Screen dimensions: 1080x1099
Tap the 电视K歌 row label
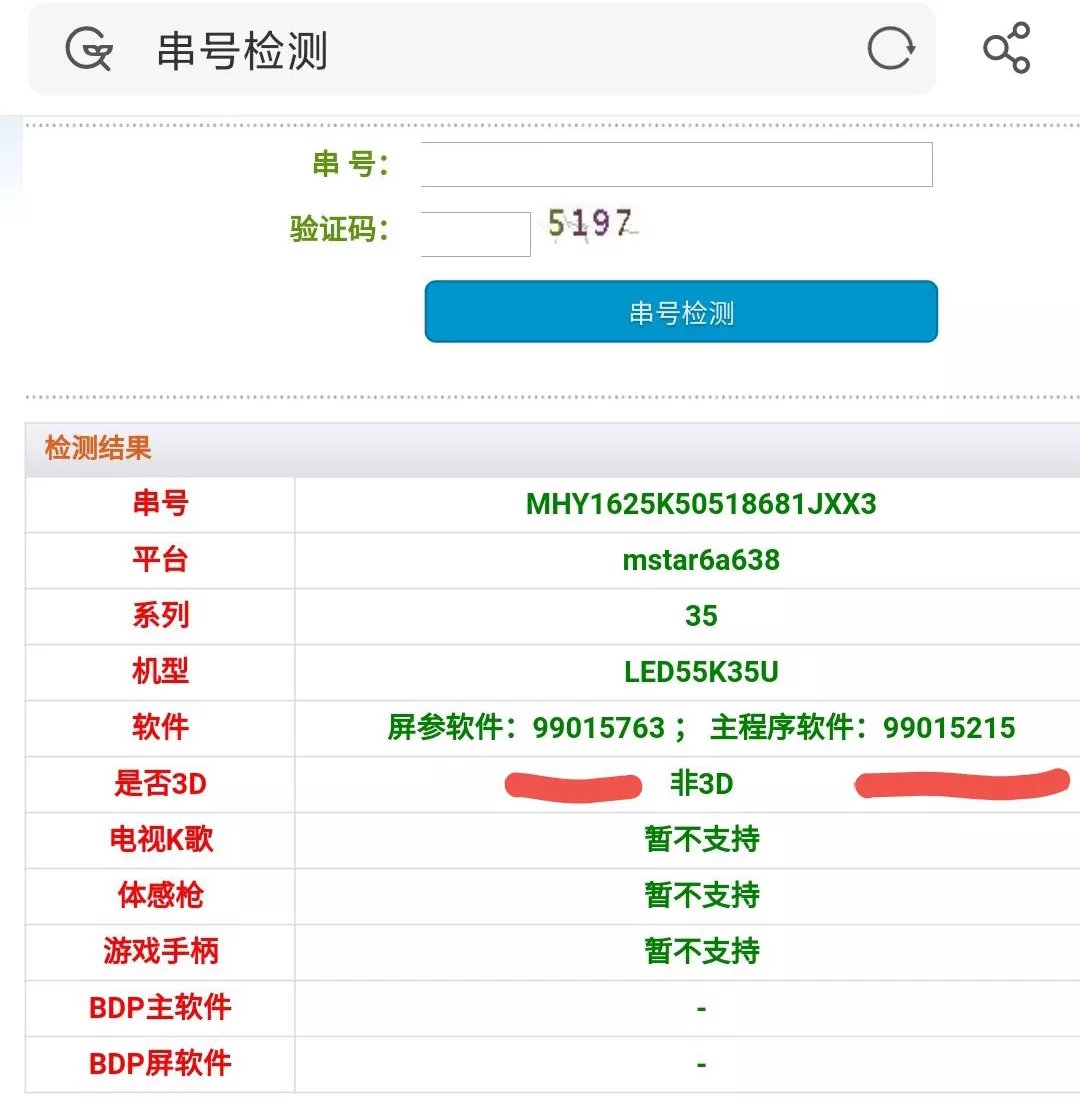161,840
